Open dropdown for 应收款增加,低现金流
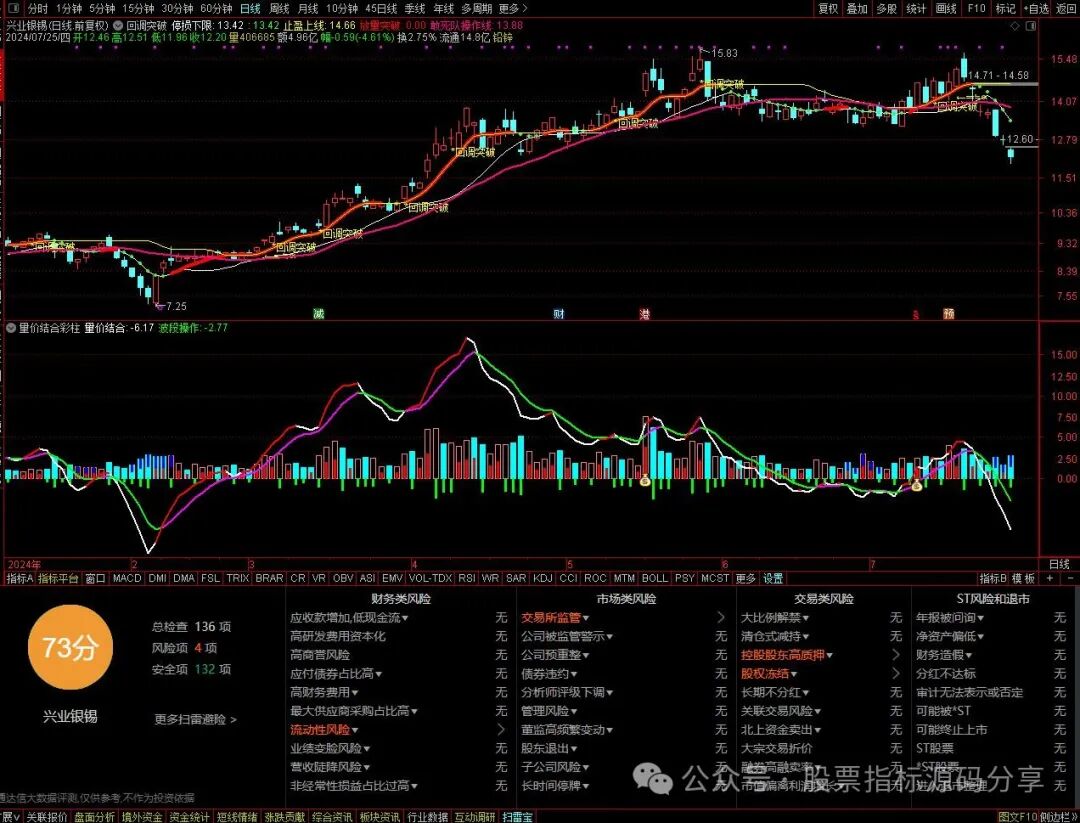This screenshot has width=1080, height=823. [405, 618]
